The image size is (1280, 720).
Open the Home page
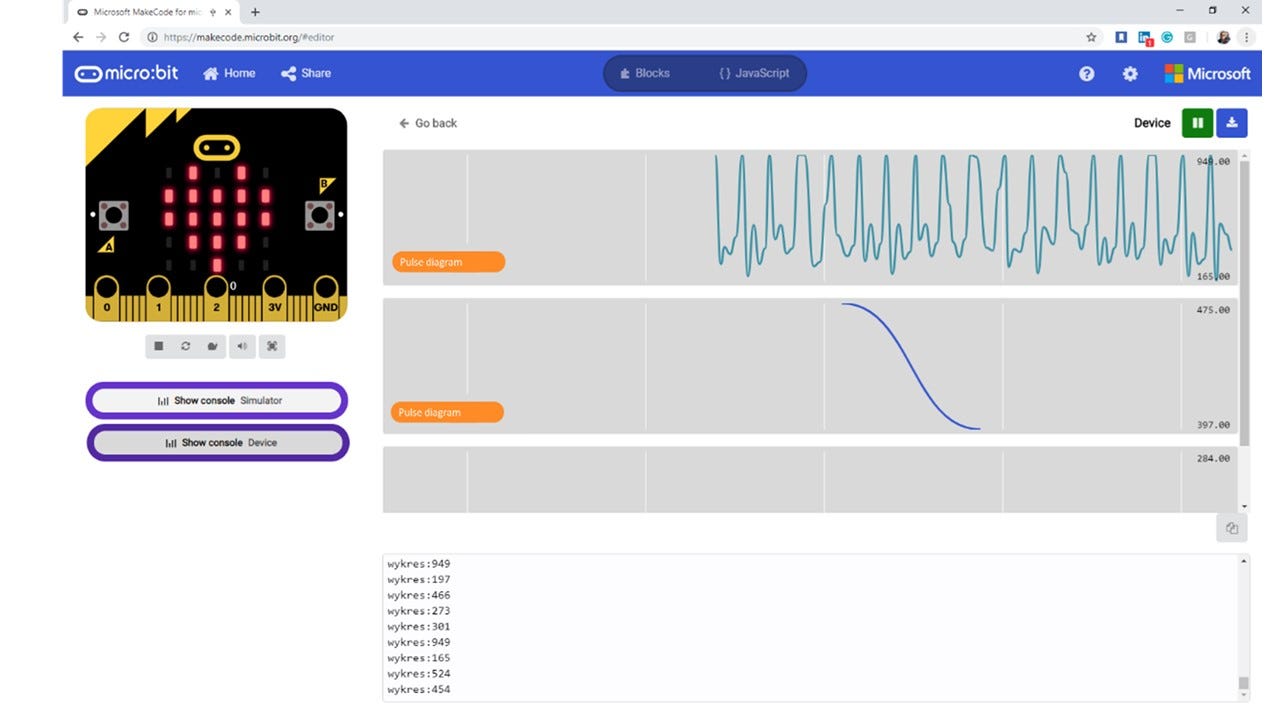(x=229, y=73)
